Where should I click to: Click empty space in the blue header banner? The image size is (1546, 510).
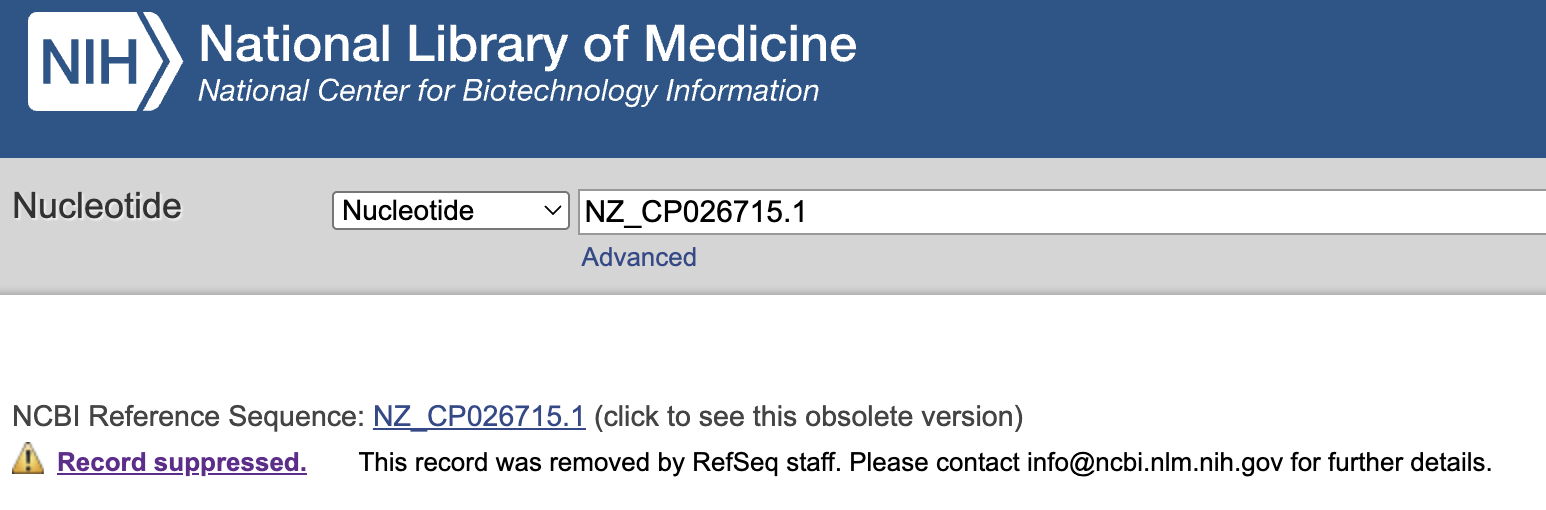[x=1200, y=78]
